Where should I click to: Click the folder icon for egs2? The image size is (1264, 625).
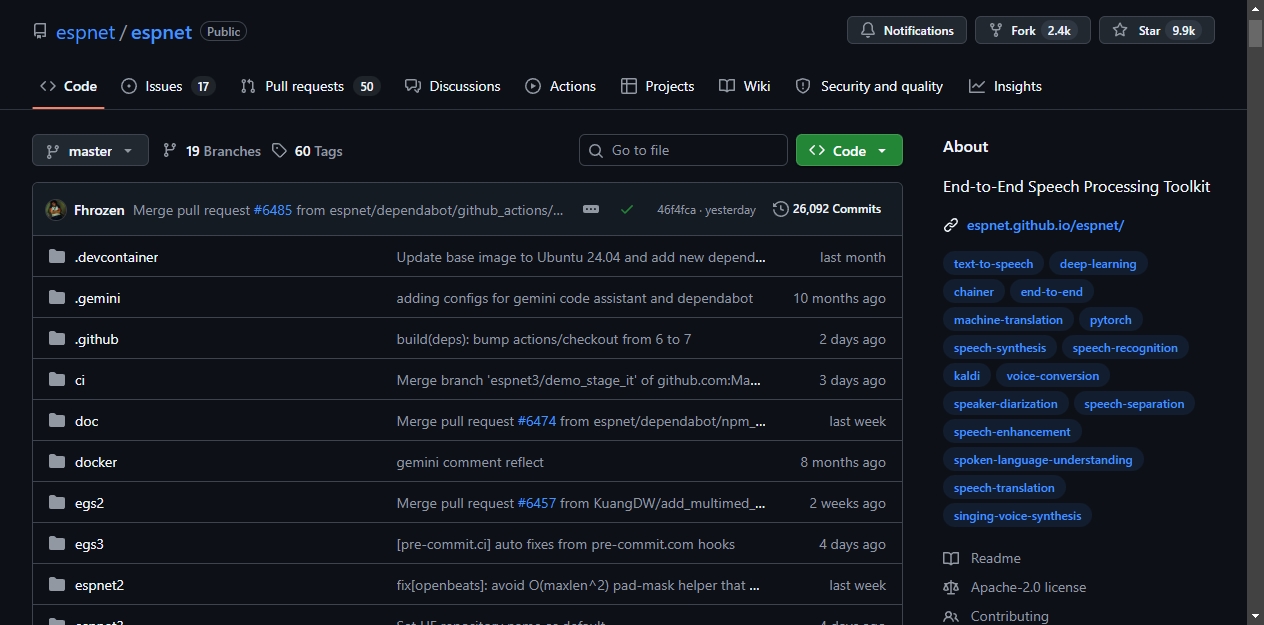coord(57,503)
